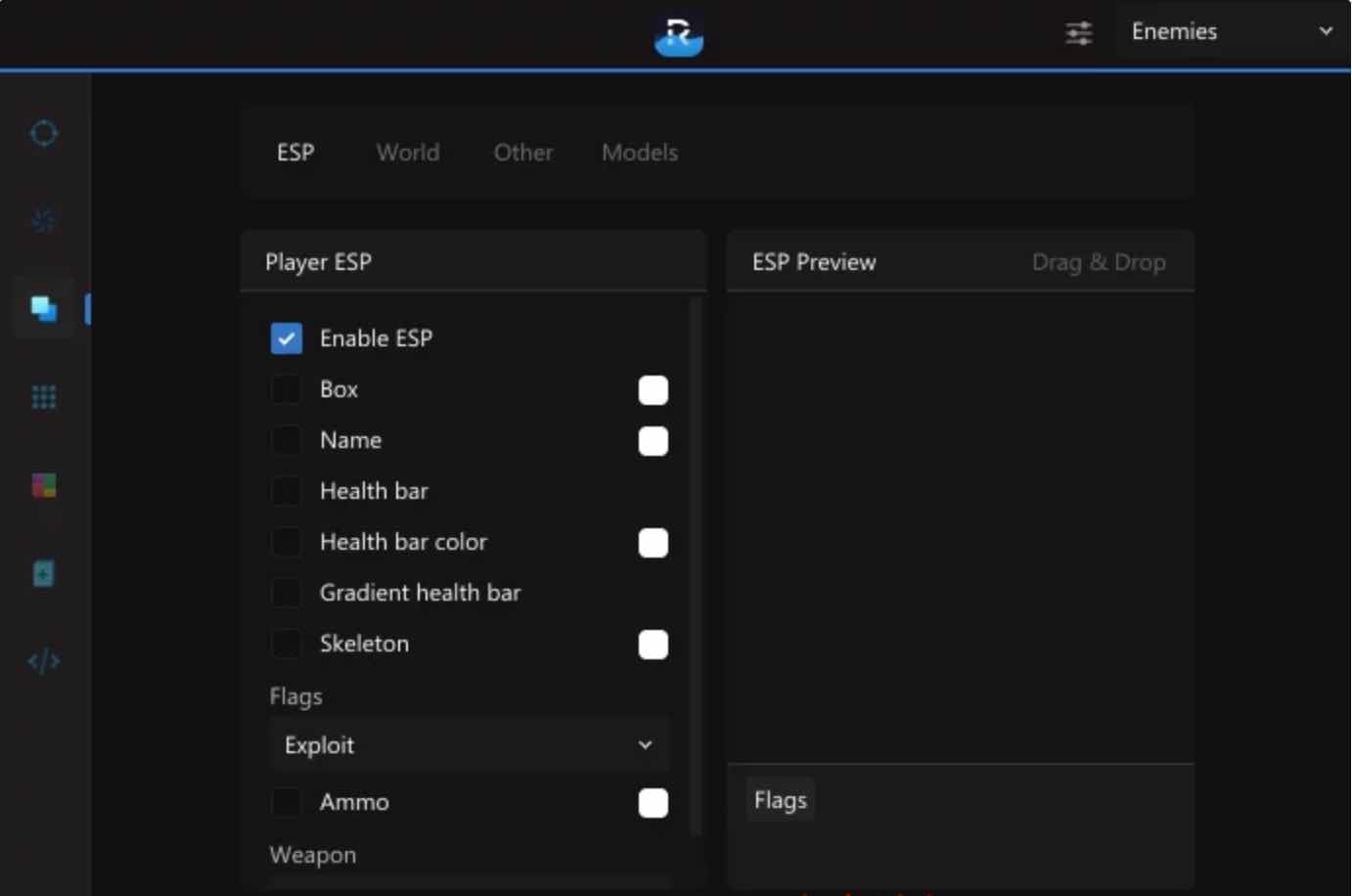This screenshot has width=1352, height=896.
Task: Click the blue logo at top center
Action: (x=679, y=36)
